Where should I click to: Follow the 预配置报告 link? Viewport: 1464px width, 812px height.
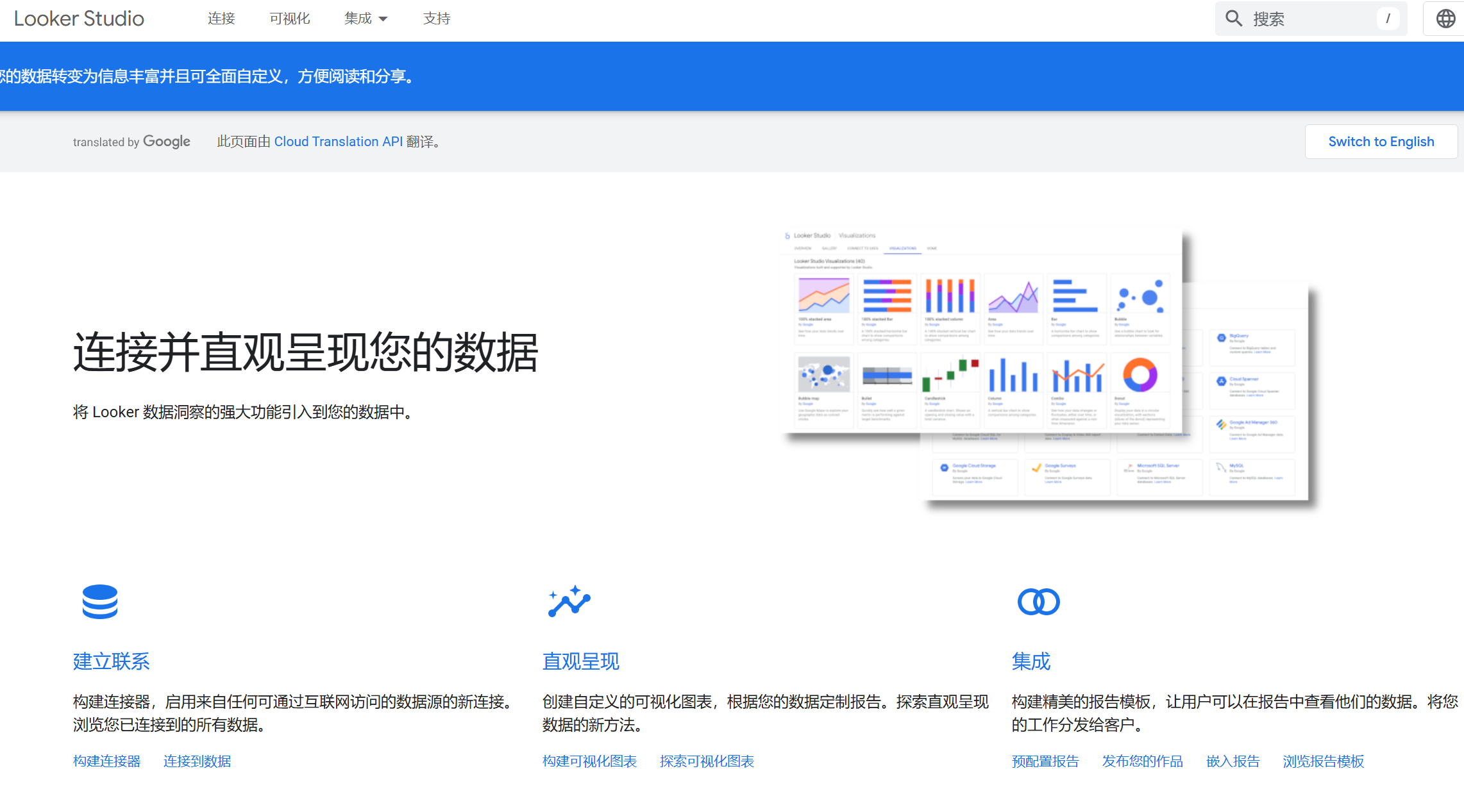[x=1045, y=761]
